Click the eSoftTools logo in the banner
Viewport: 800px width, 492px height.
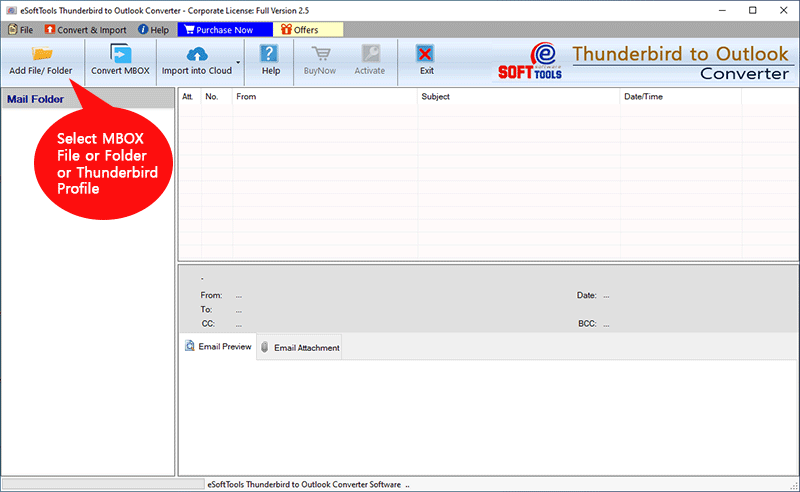click(531, 61)
